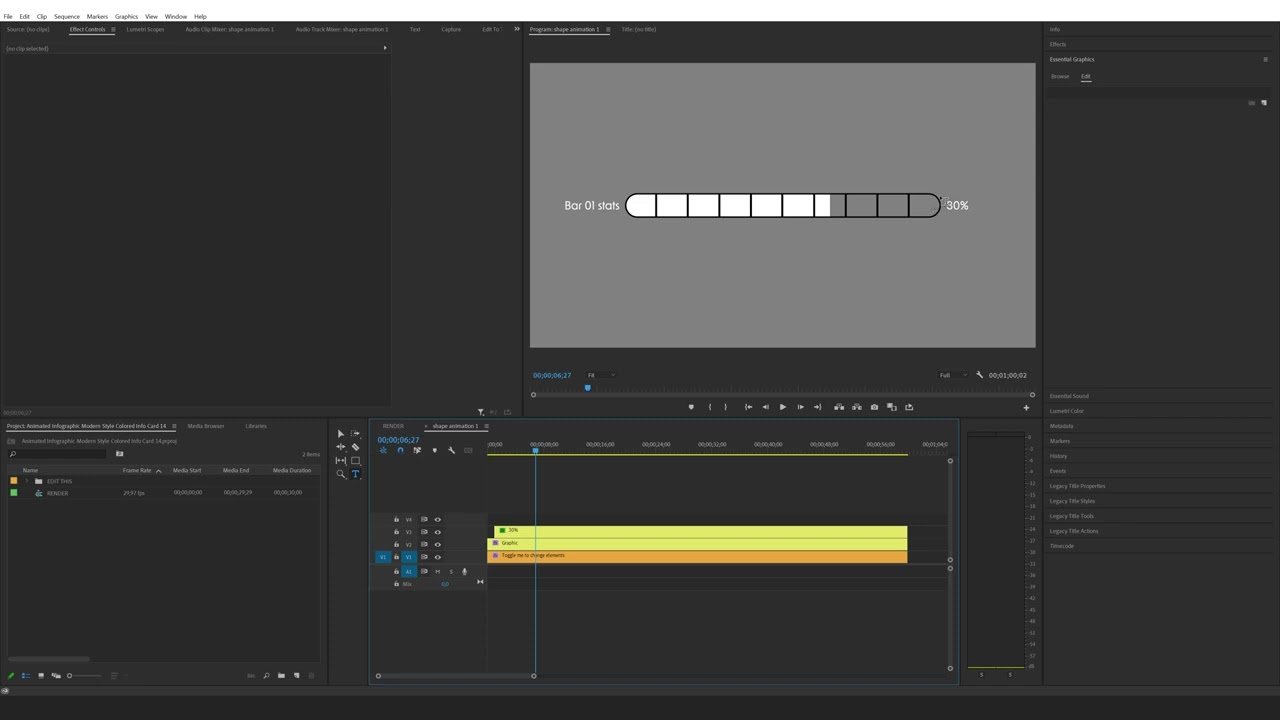The height and width of the screenshot is (720, 1280).
Task: Expand the Legacy Title Properties panel
Action: coord(1077,486)
